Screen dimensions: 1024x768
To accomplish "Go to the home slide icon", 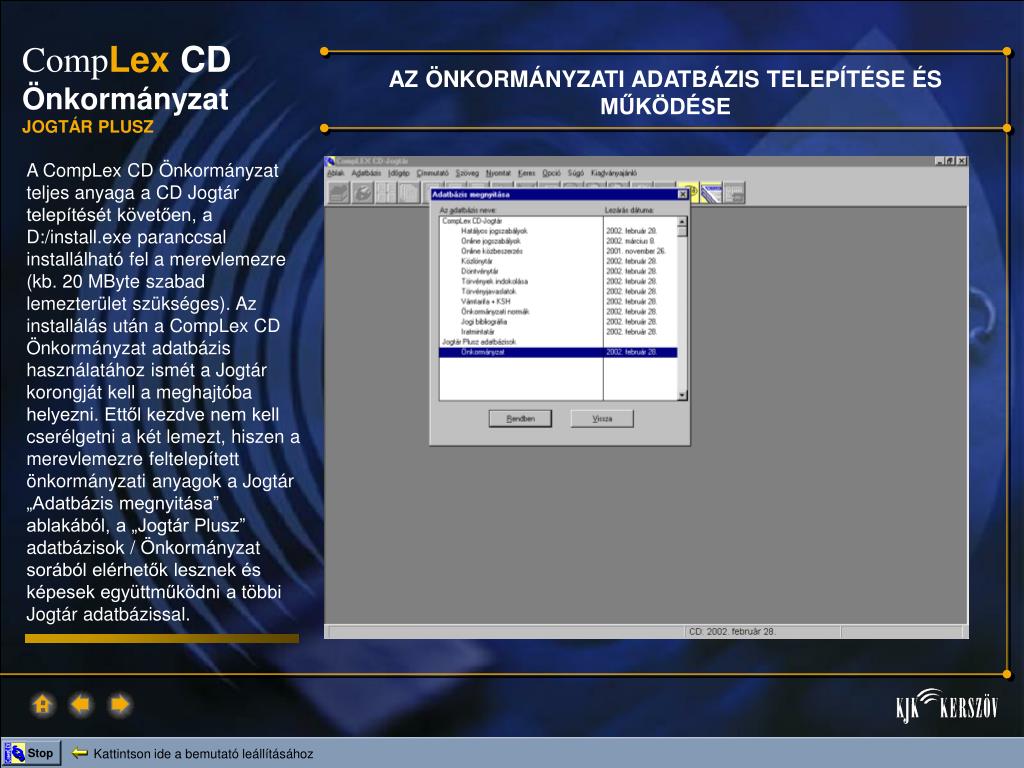I will coord(42,705).
